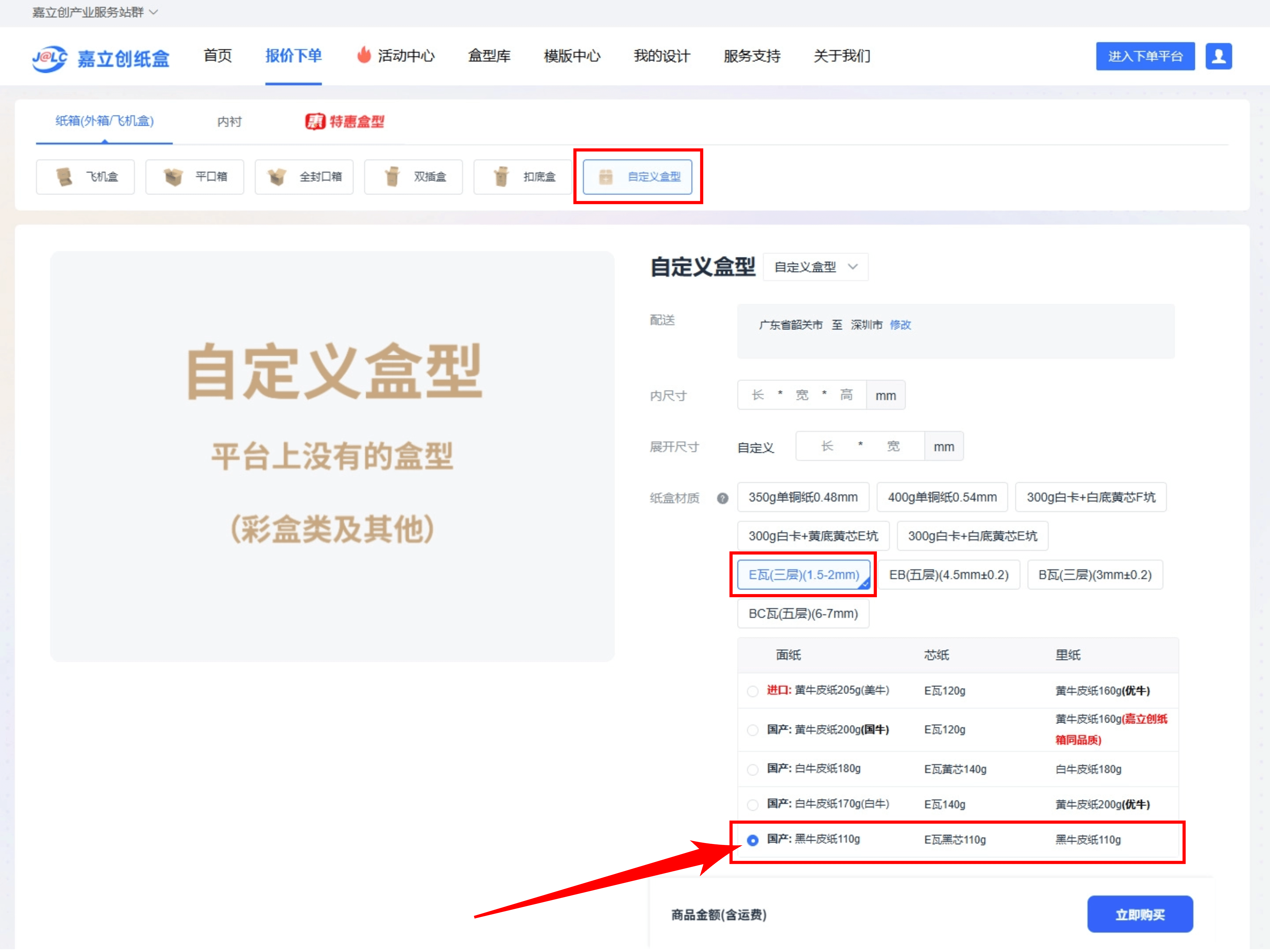Click the 修改 delivery address link
This screenshot has height=952, width=1270.
tap(900, 325)
